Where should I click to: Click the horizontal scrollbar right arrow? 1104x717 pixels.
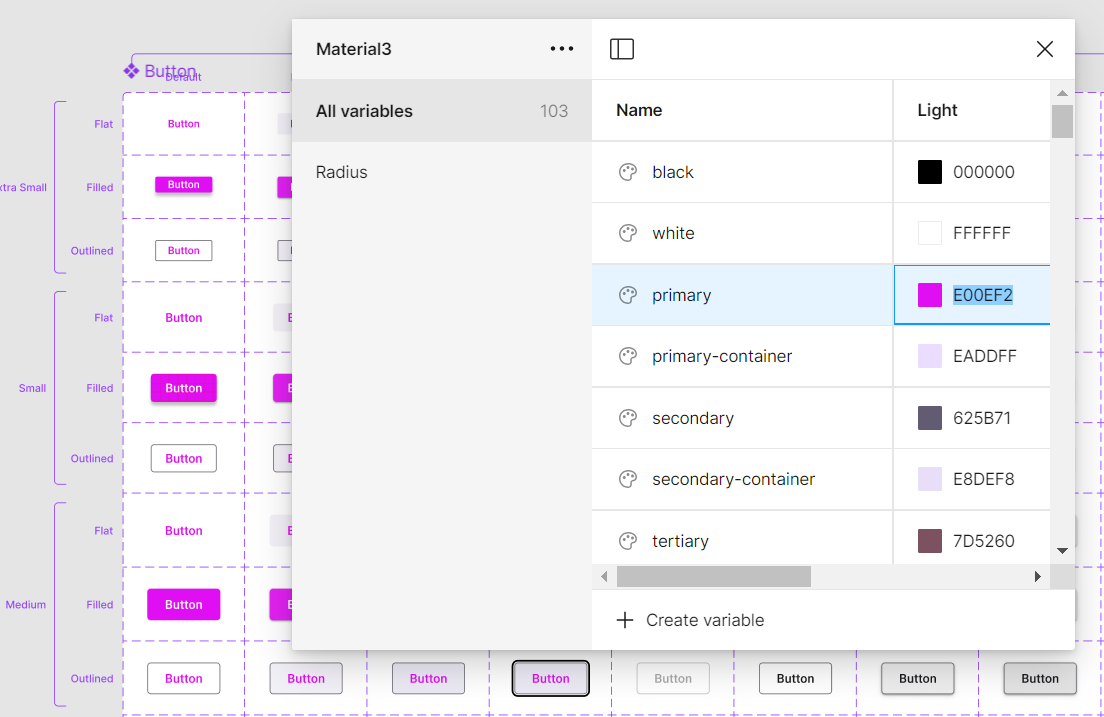1038,576
